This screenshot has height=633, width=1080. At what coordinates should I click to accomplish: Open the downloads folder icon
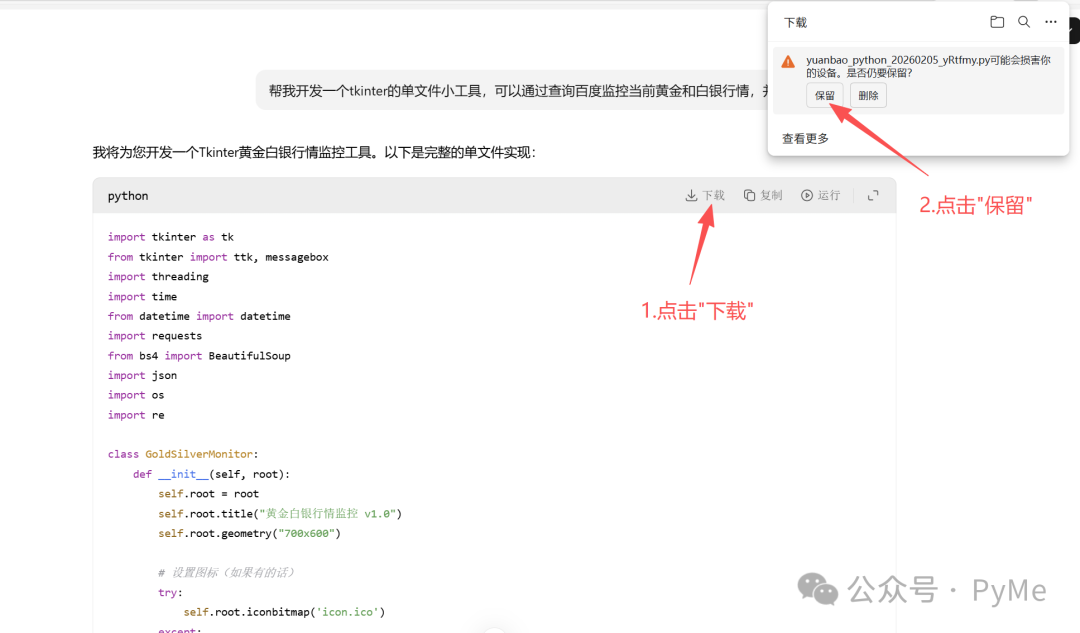coord(997,22)
